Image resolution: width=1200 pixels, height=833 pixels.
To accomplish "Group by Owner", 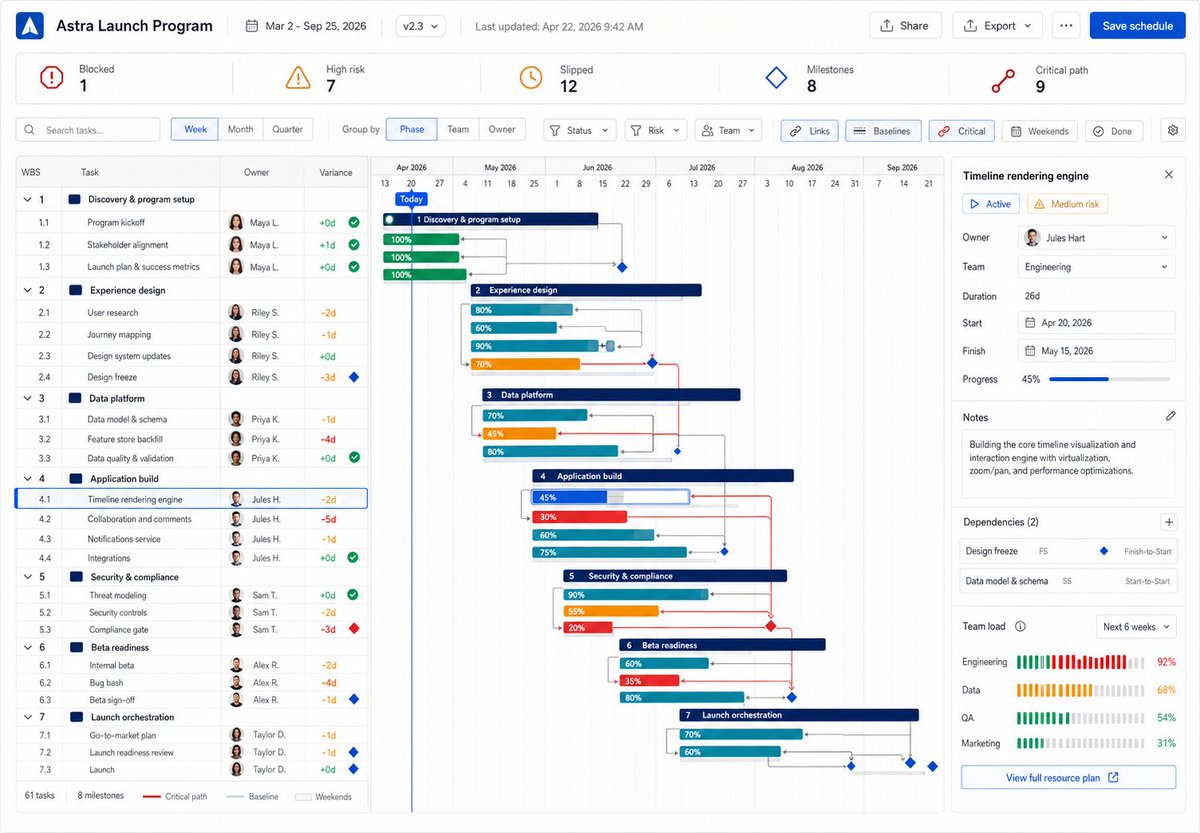I will click(x=502, y=129).
